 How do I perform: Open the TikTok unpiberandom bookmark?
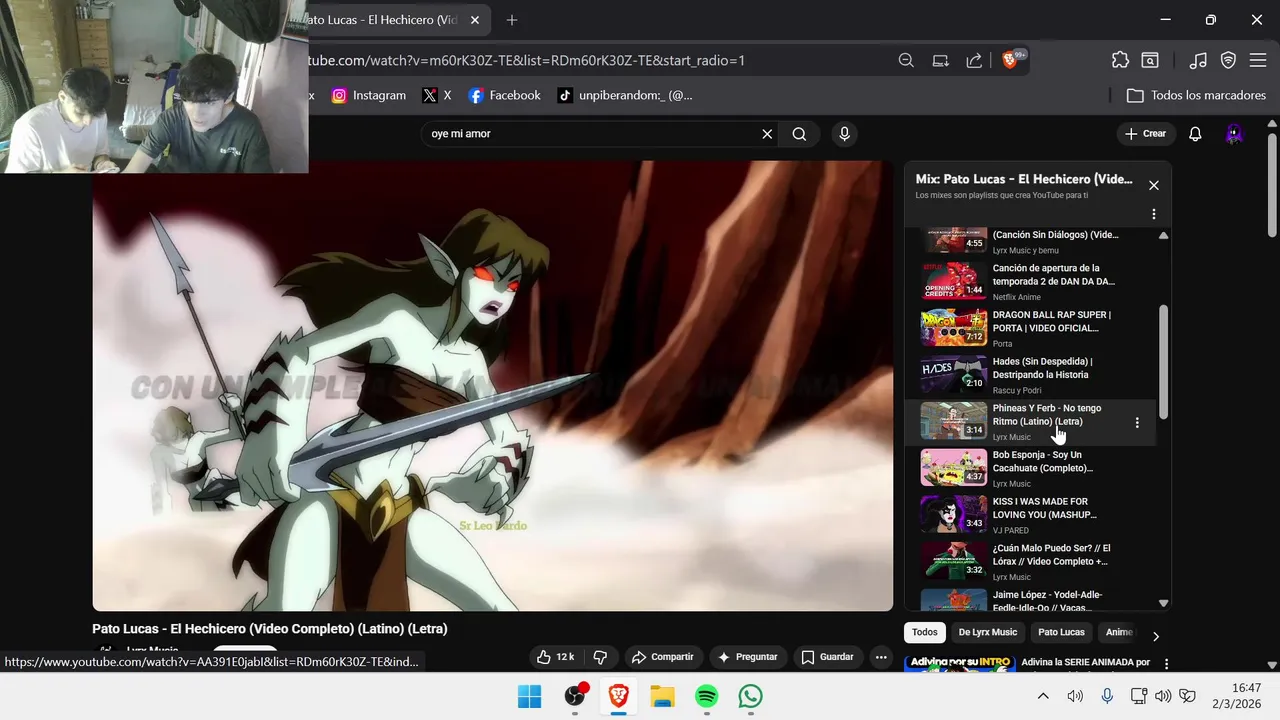pos(625,95)
